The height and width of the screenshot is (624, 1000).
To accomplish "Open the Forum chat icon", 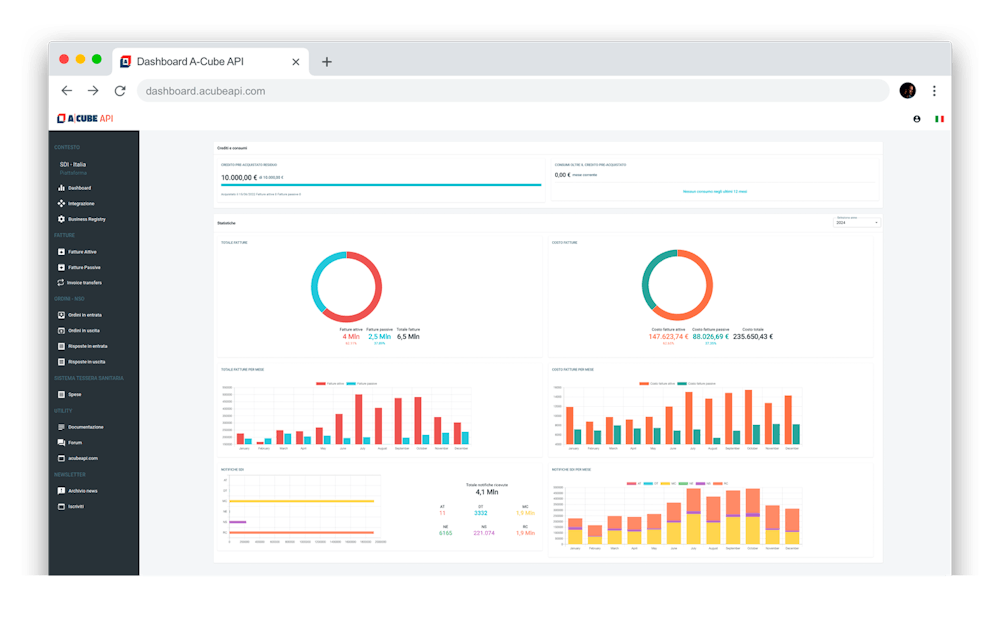I will click(x=61, y=442).
